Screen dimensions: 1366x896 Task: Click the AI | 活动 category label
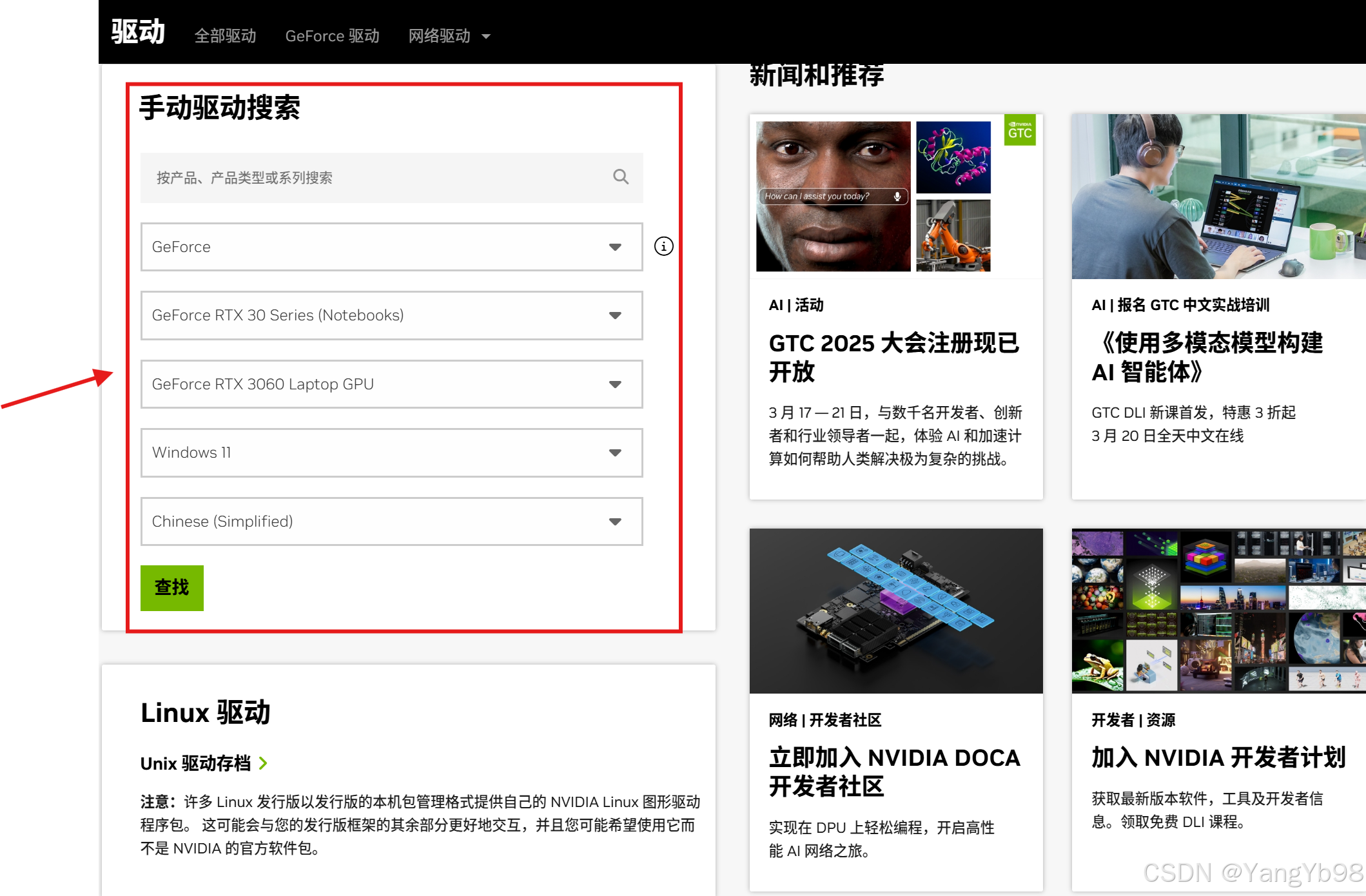point(796,305)
